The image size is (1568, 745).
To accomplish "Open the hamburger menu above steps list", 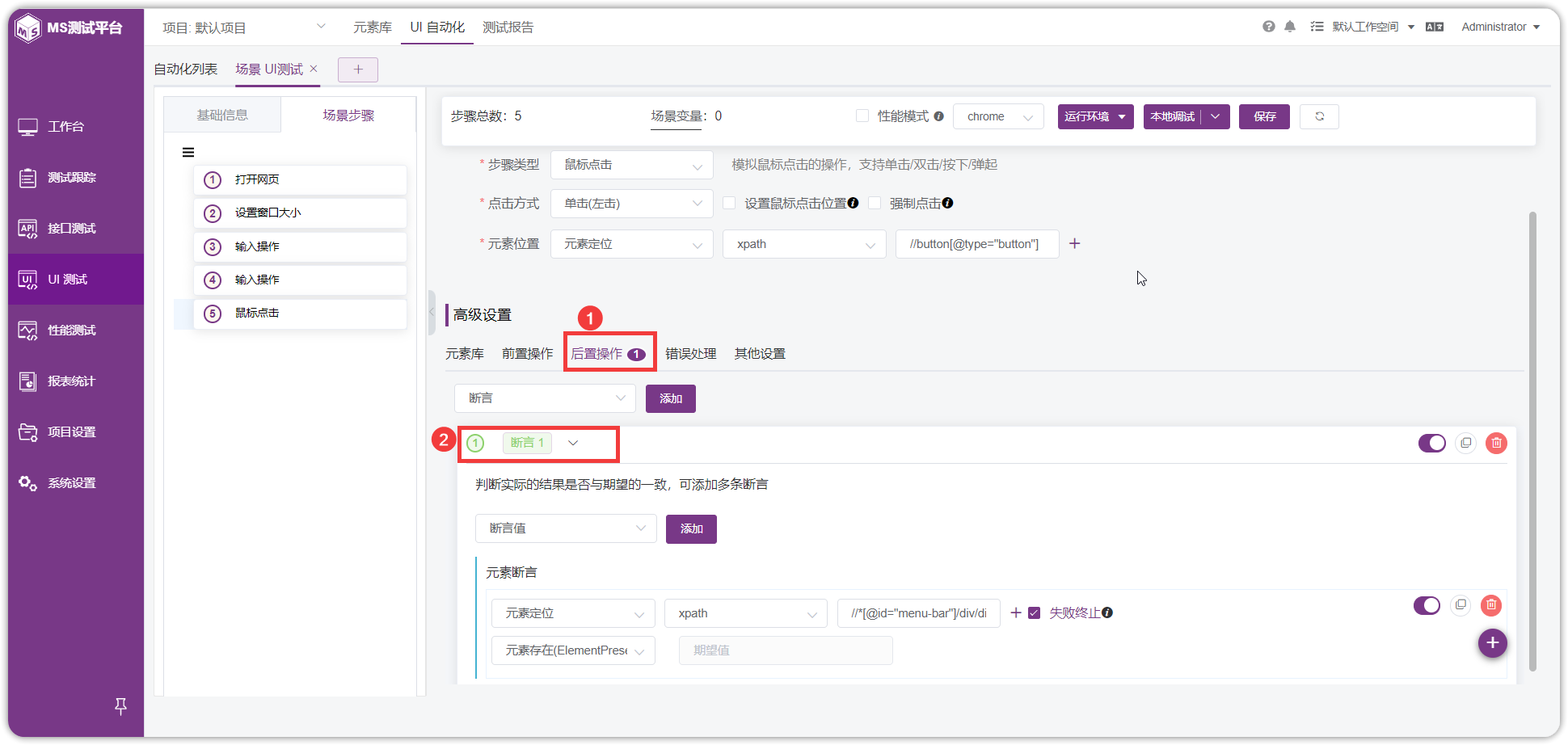I will point(188,152).
